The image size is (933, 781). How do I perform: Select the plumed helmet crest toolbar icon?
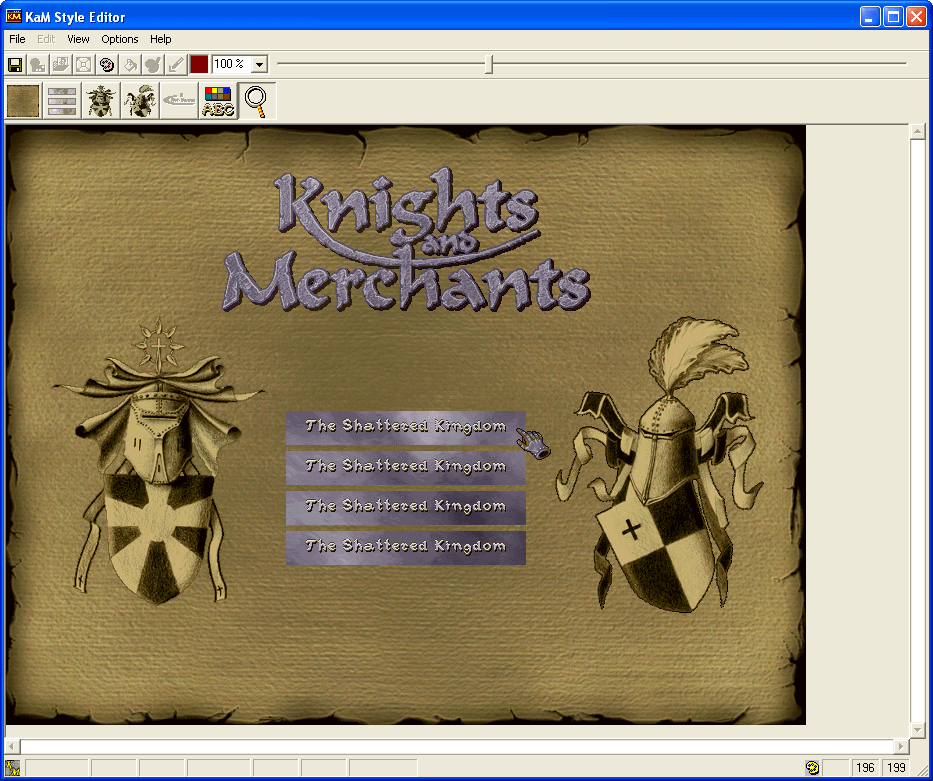click(139, 101)
